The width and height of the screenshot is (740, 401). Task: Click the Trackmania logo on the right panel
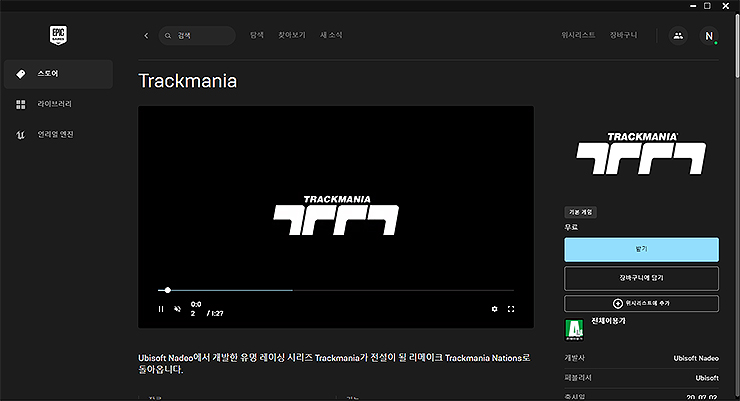click(x=641, y=153)
